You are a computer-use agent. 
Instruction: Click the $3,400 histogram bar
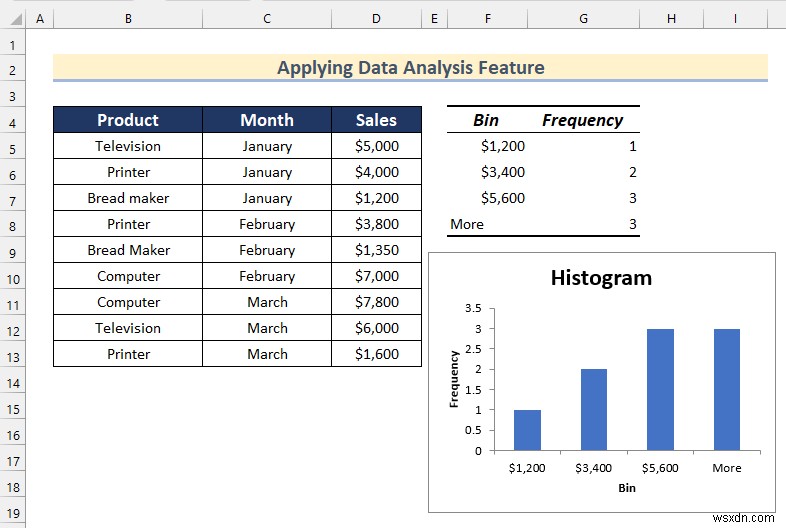[x=594, y=410]
